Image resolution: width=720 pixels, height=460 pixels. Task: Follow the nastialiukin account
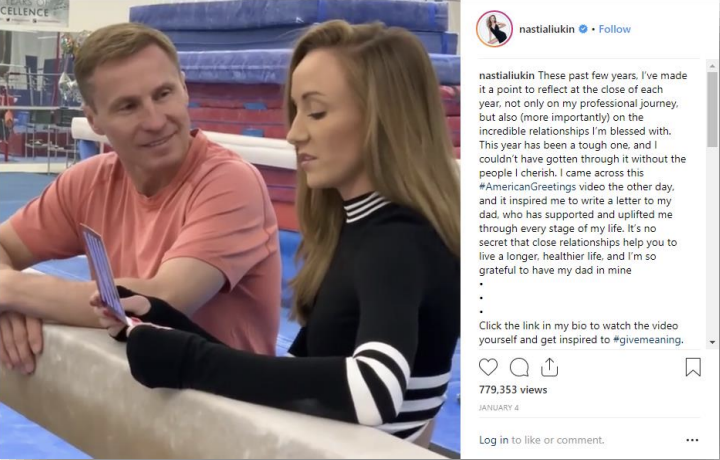click(614, 29)
